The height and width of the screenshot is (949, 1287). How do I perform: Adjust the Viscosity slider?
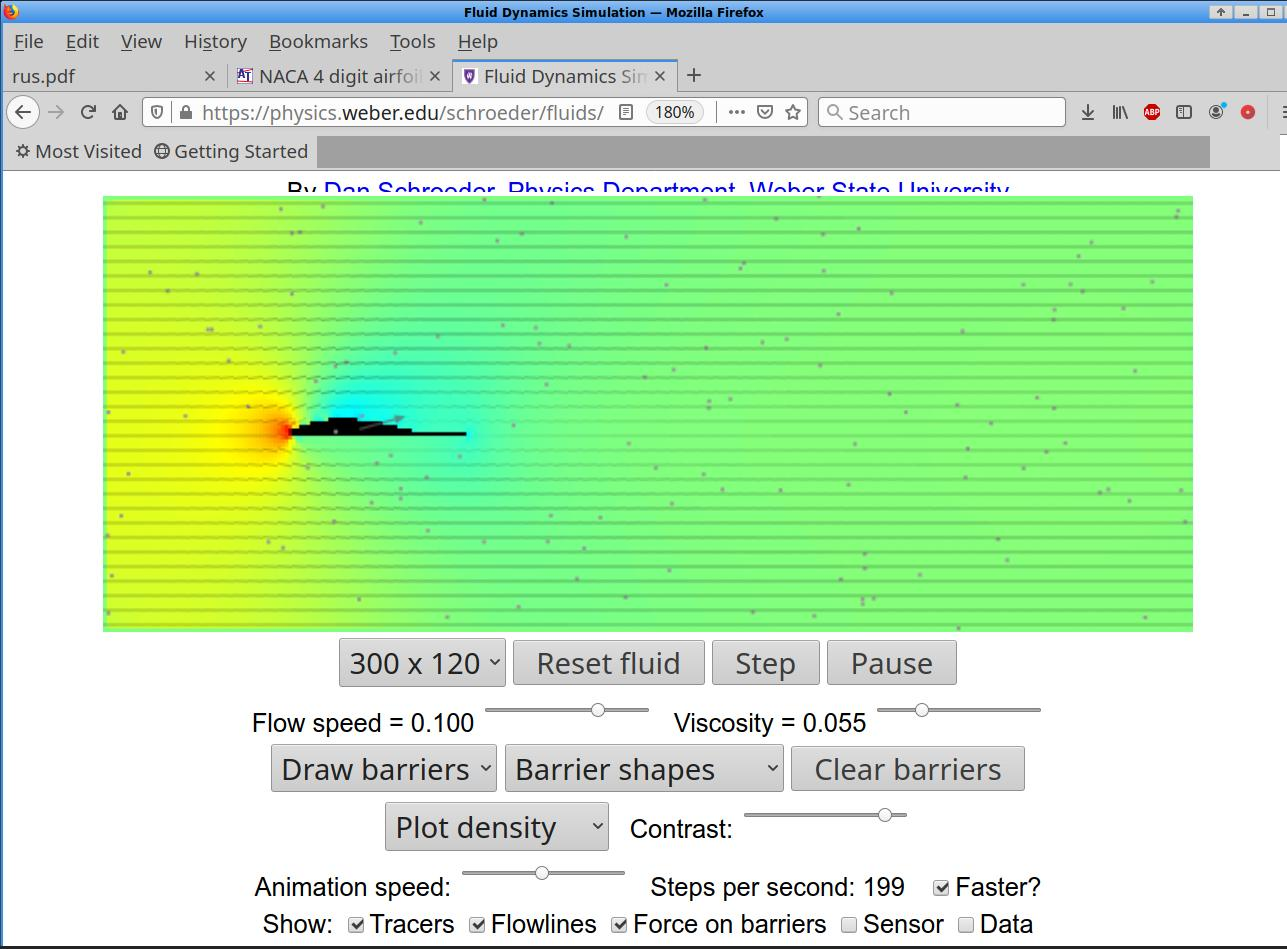[x=959, y=710]
